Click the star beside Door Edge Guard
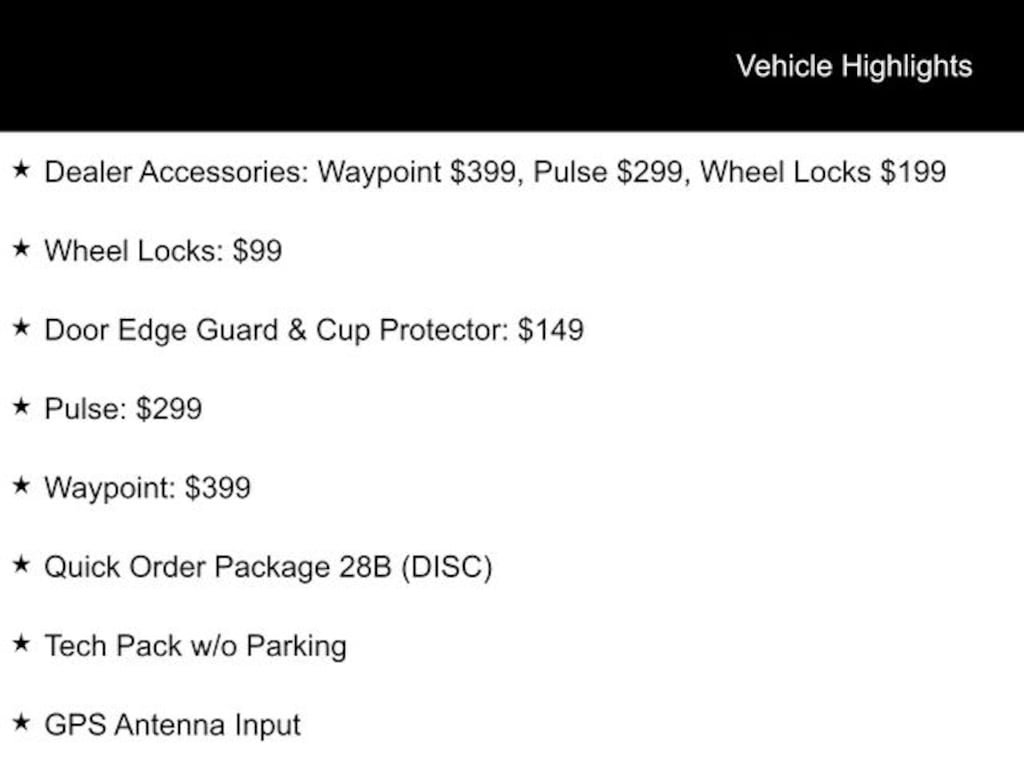Viewport: 1024px width, 768px height. 21,327
